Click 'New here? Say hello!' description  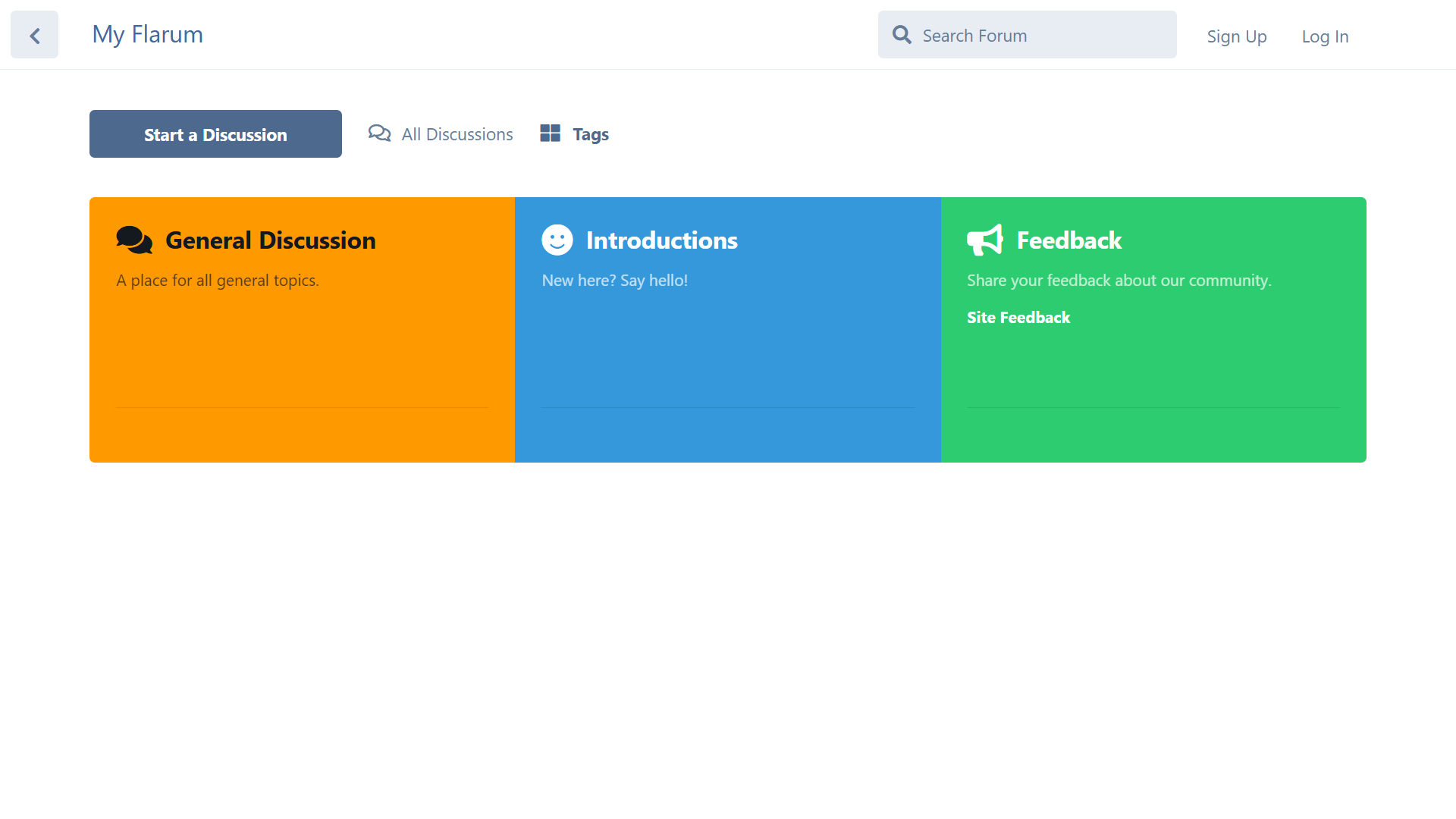pos(614,281)
